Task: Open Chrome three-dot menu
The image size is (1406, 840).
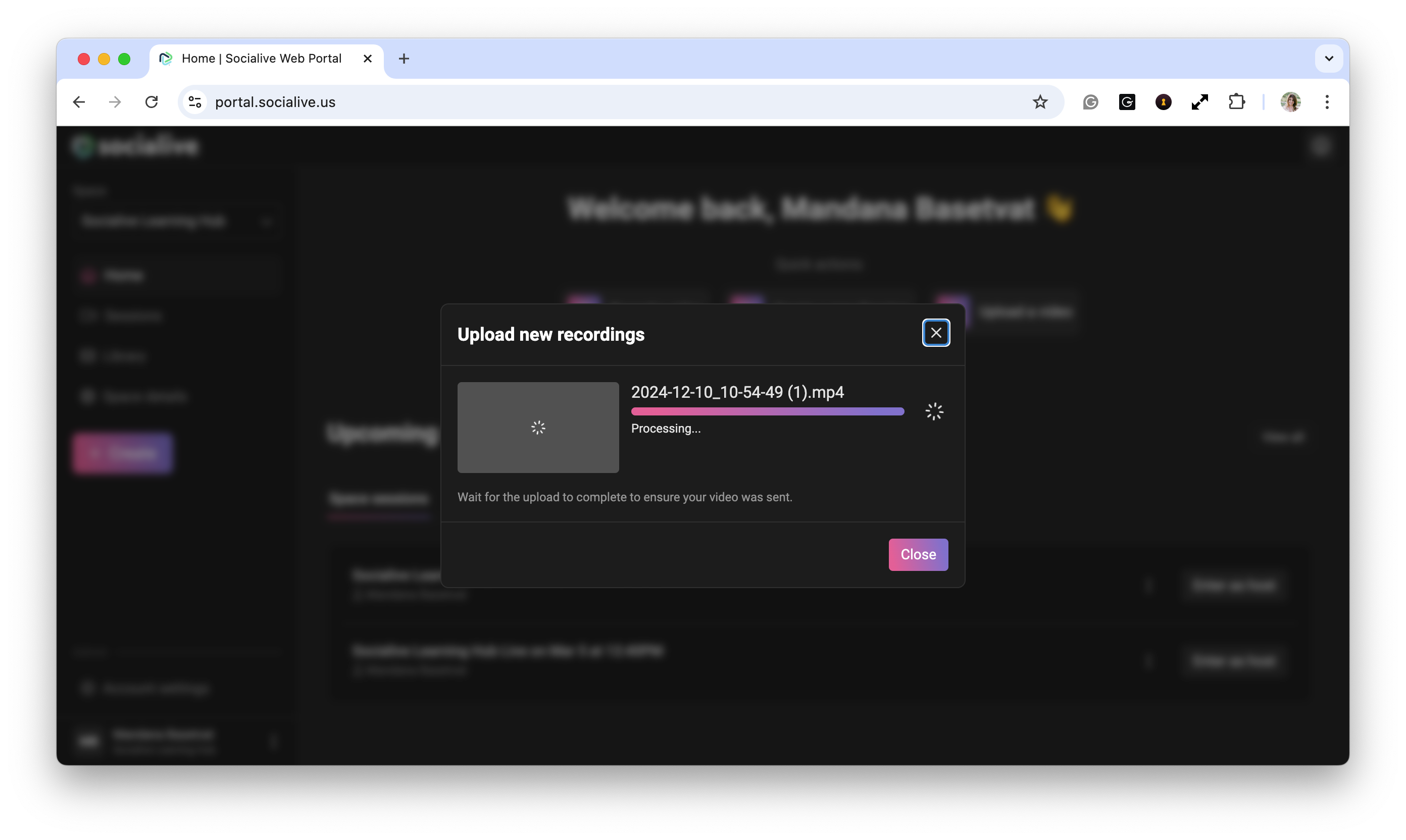Action: [x=1327, y=102]
